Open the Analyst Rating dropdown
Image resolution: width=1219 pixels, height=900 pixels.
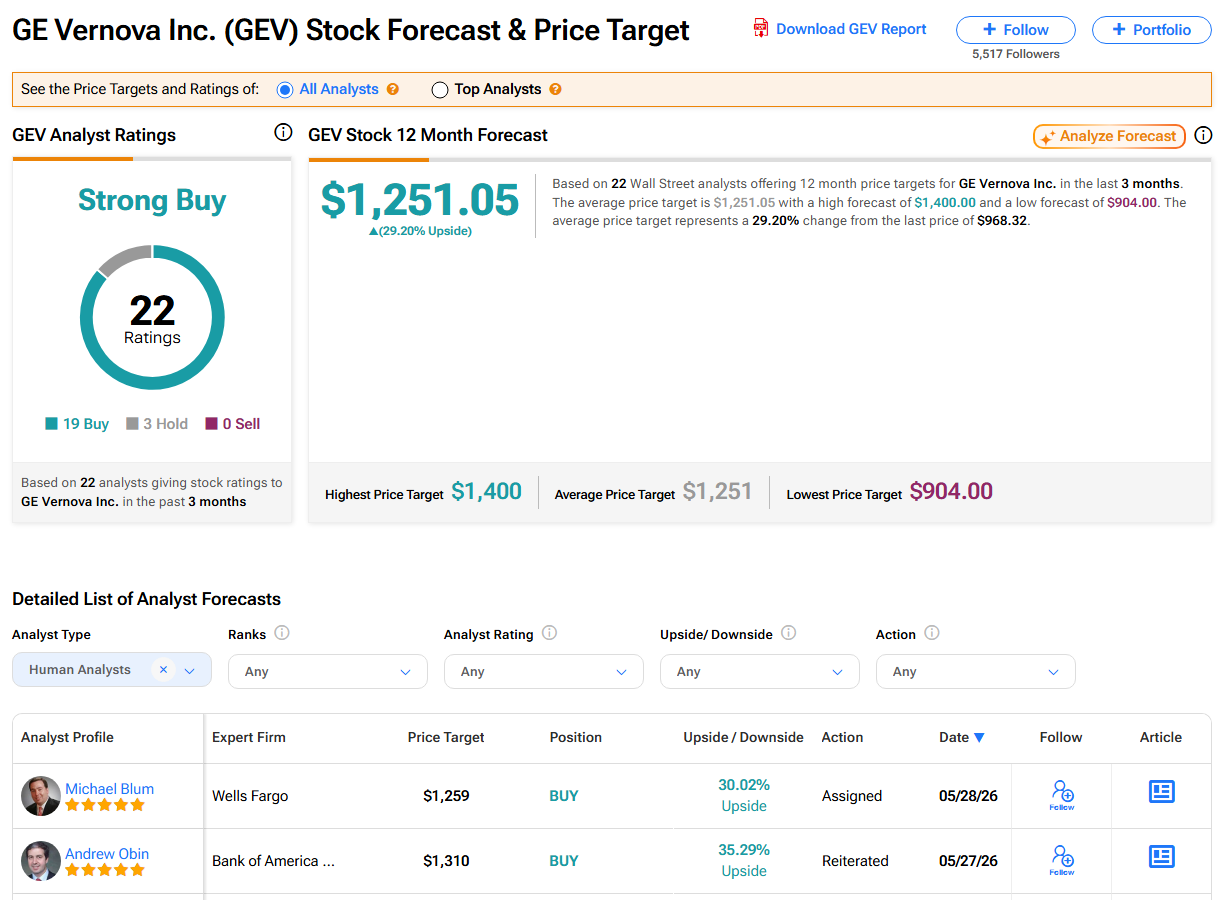coord(544,671)
